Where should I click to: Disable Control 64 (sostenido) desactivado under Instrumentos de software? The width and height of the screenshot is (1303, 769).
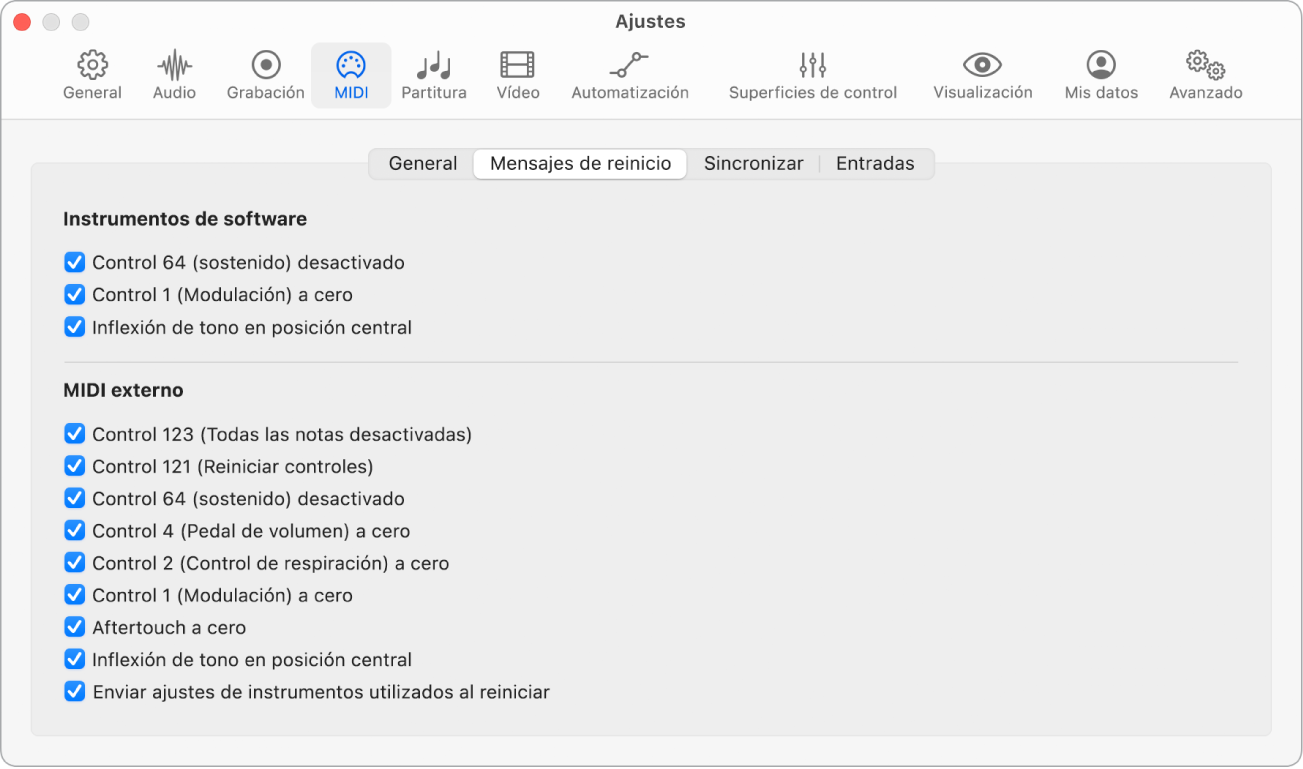pos(74,262)
